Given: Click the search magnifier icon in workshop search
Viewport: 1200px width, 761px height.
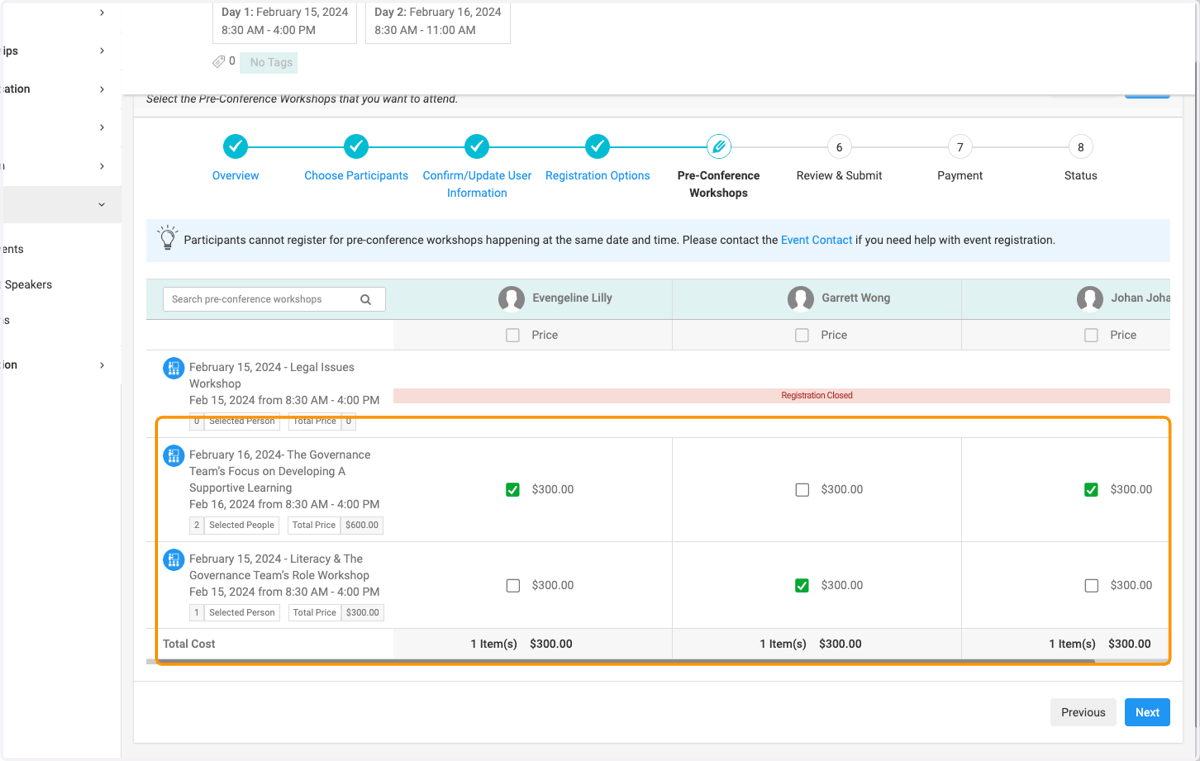Looking at the screenshot, I should point(366,299).
